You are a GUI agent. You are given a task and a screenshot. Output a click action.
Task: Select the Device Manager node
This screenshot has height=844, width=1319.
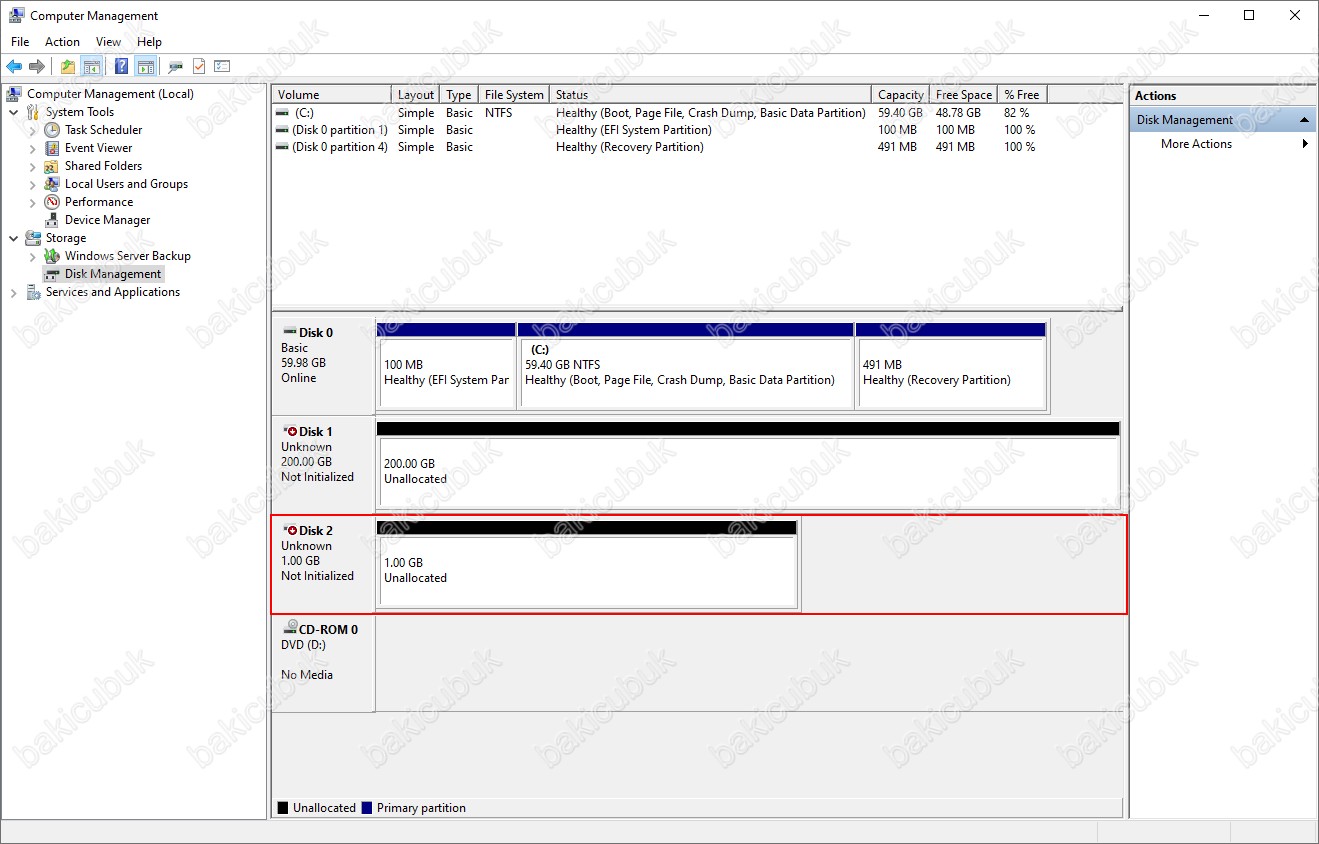[x=107, y=220]
